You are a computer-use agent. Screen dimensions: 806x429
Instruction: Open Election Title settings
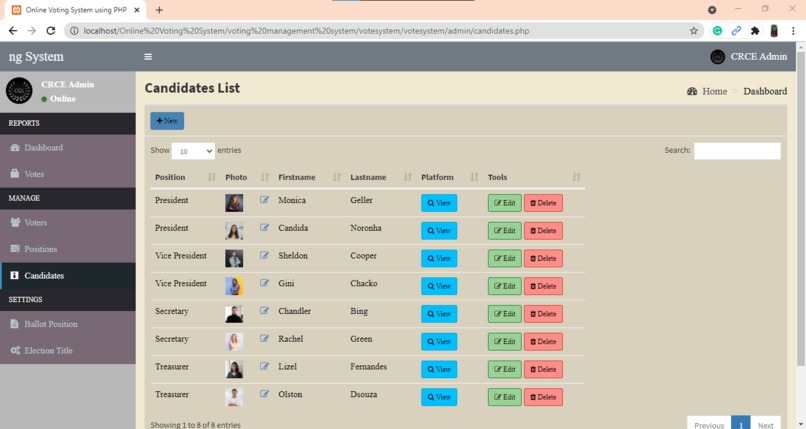(68, 351)
